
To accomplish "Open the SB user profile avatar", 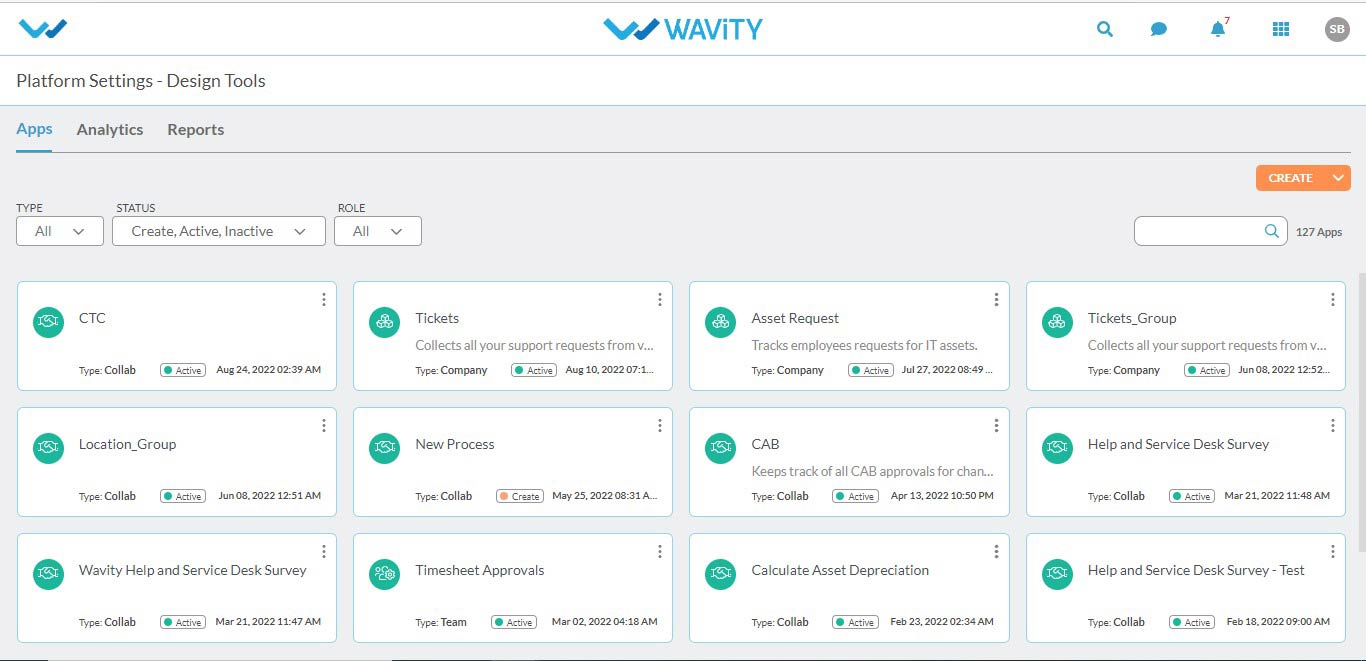I will coord(1337,29).
